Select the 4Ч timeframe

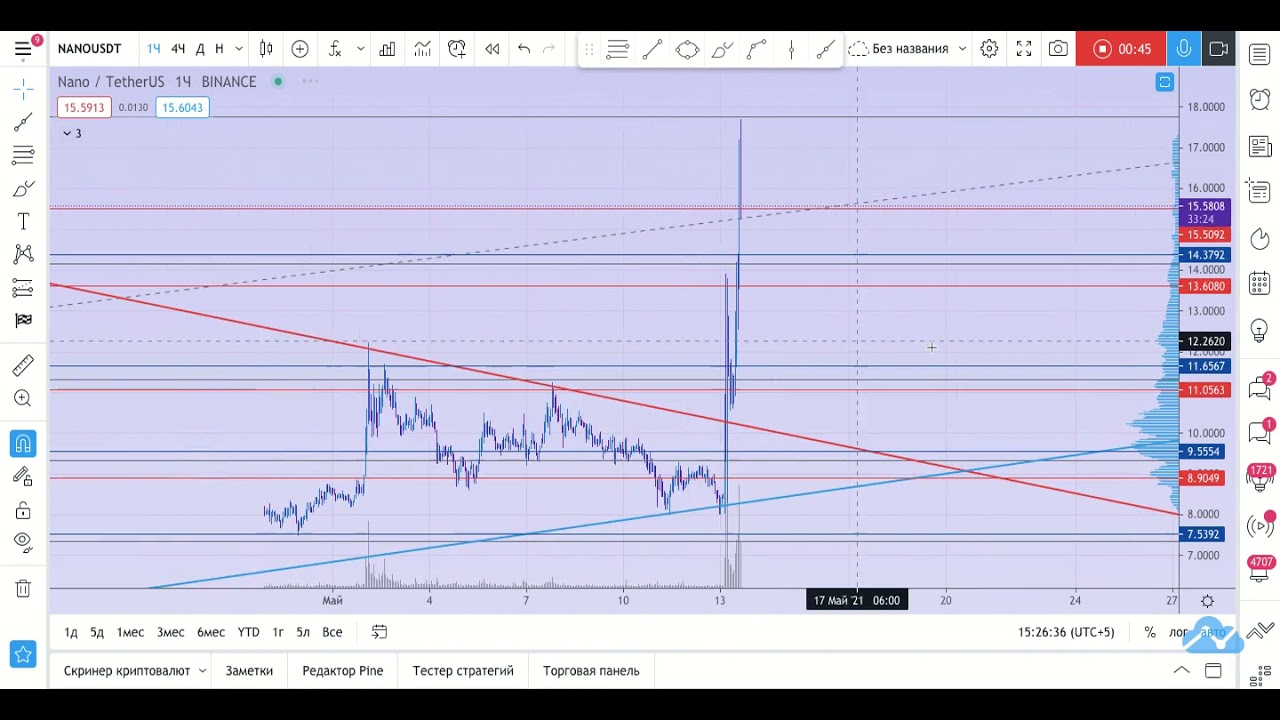[178, 49]
